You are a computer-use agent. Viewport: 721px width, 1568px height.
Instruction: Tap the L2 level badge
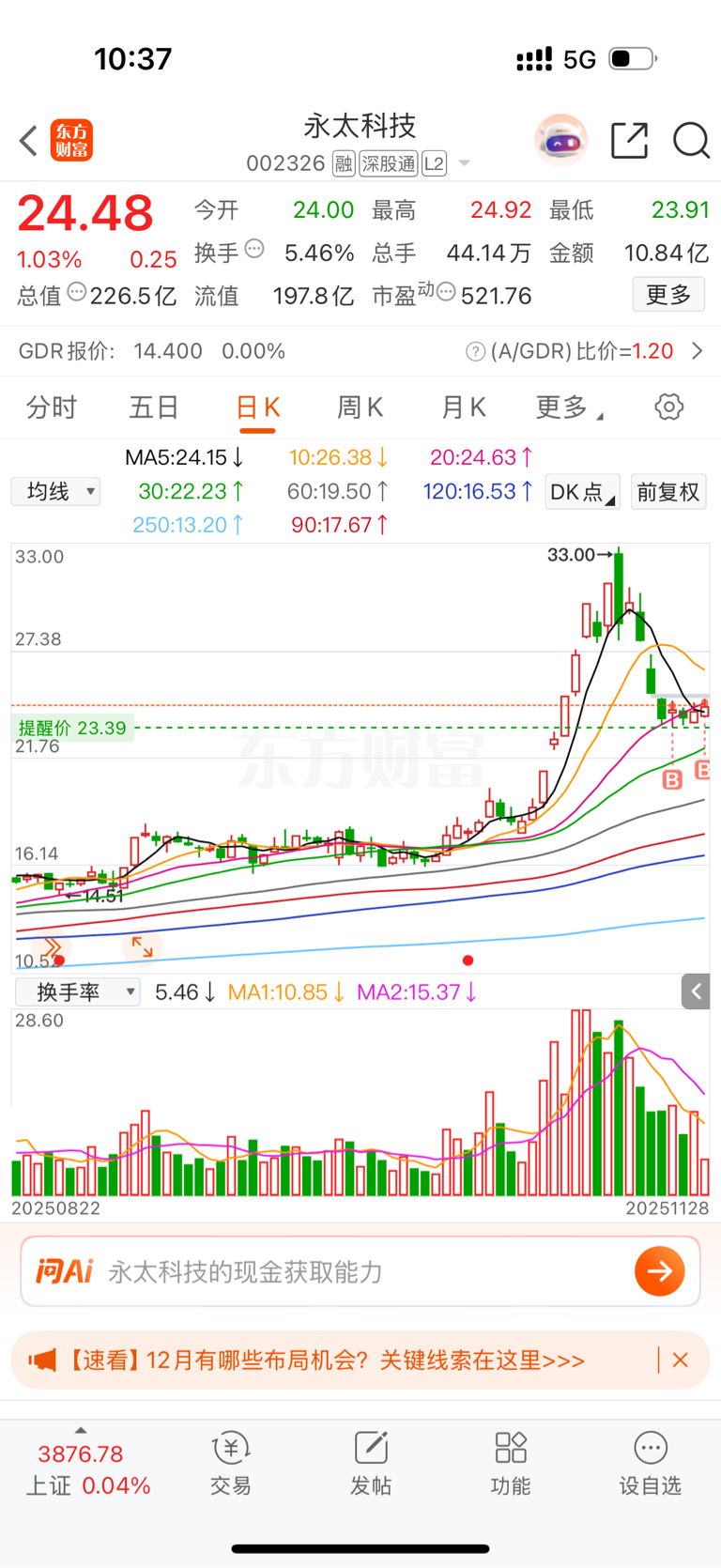pos(434,164)
